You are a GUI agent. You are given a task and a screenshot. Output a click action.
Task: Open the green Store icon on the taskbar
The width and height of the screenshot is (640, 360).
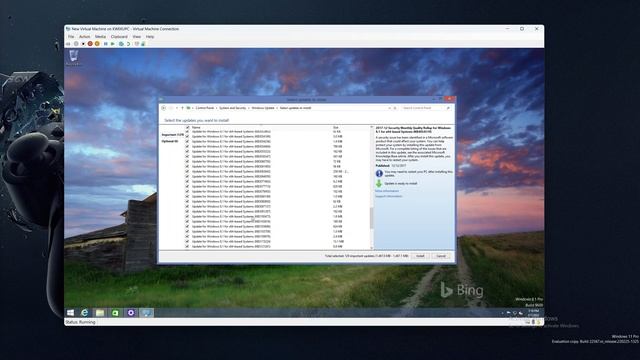pyautogui.click(x=116, y=313)
